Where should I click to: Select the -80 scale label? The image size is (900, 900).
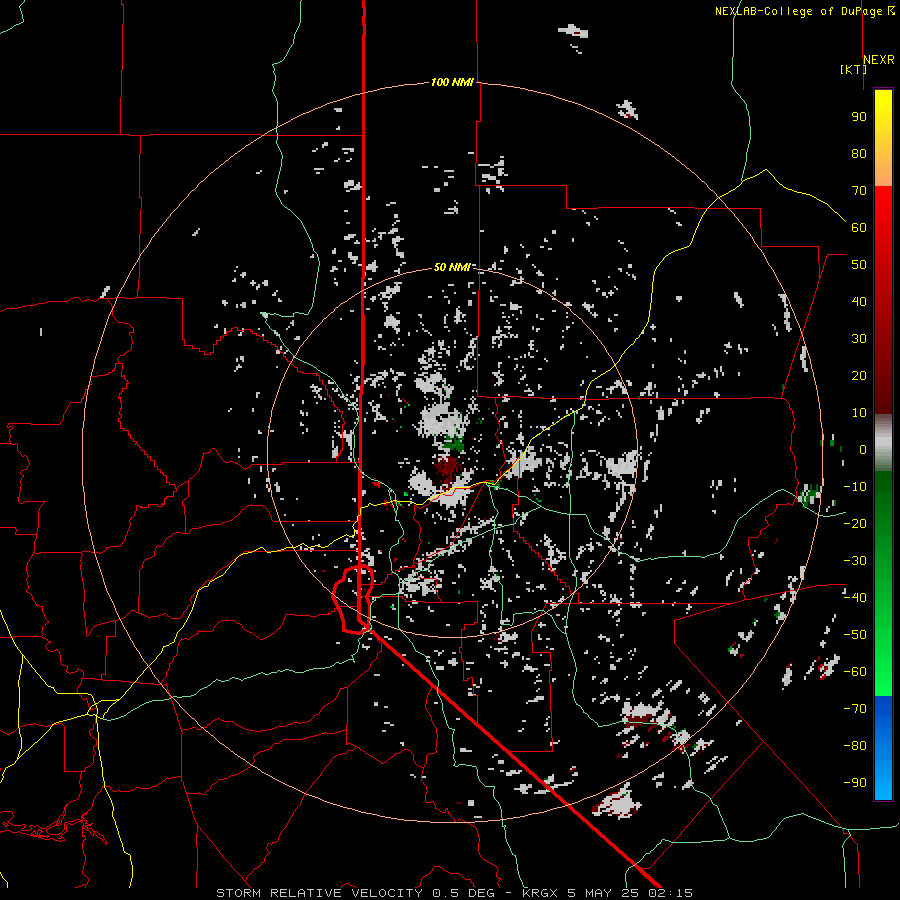pos(855,746)
